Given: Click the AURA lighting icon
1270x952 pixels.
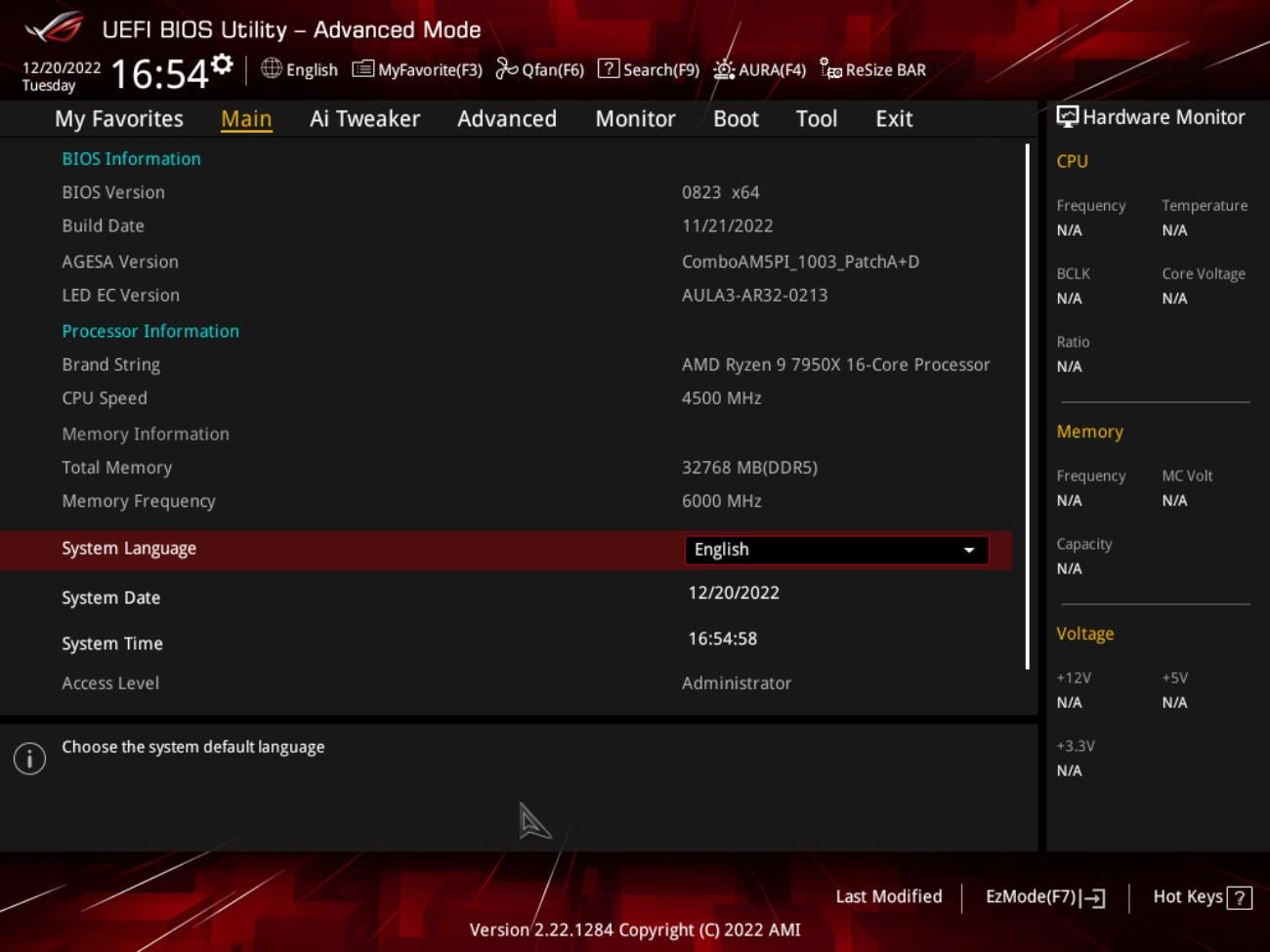Looking at the screenshot, I should click(x=724, y=68).
